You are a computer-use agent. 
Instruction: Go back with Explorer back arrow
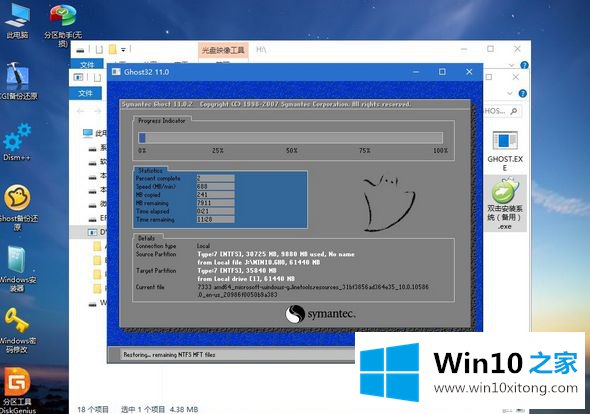click(80, 111)
